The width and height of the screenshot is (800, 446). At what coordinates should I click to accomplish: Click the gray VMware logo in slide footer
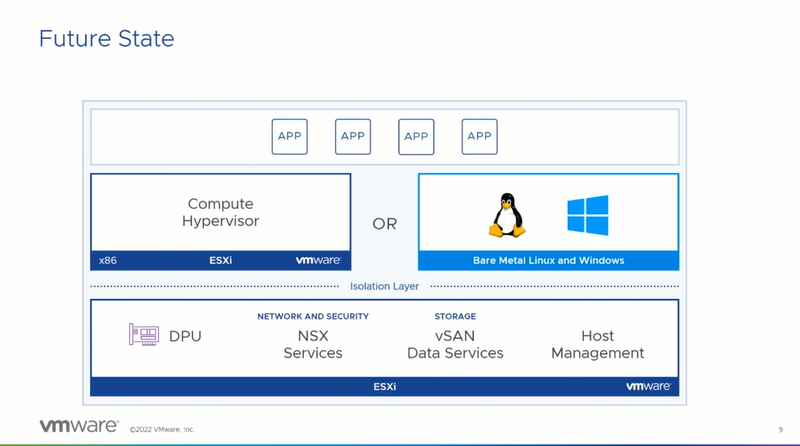[79, 426]
